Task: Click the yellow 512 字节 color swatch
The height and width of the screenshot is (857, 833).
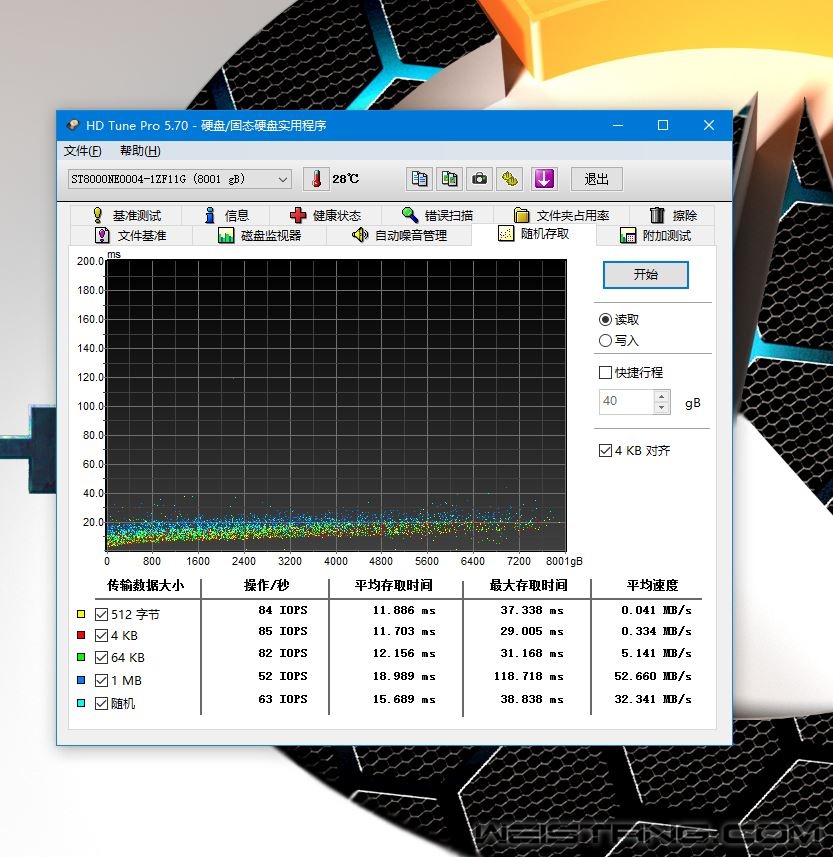Action: pos(81,614)
